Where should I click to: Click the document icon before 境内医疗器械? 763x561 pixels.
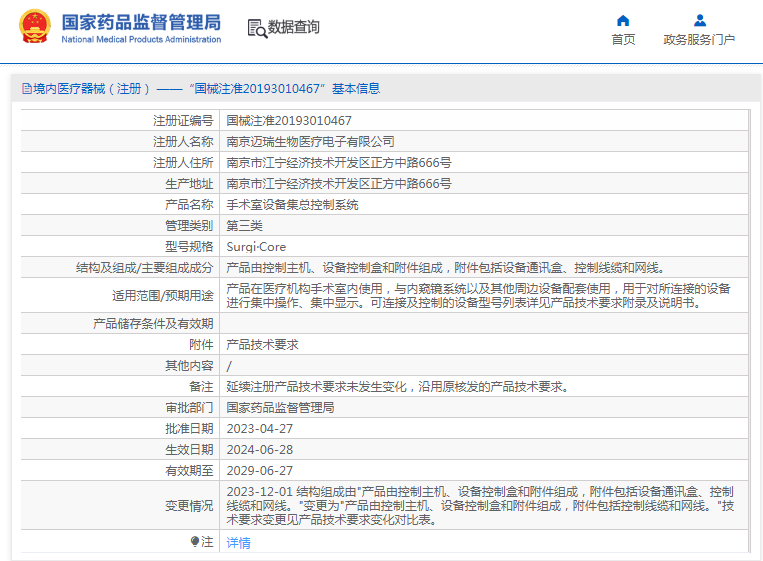[x=27, y=89]
